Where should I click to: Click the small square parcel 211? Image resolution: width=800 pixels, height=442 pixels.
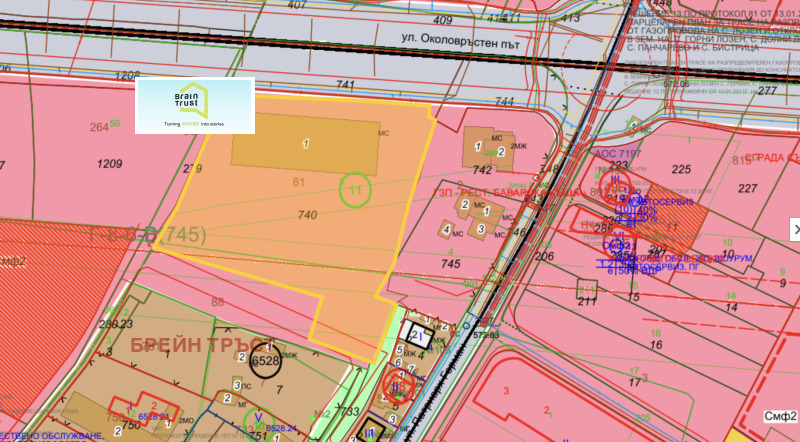click(x=587, y=290)
